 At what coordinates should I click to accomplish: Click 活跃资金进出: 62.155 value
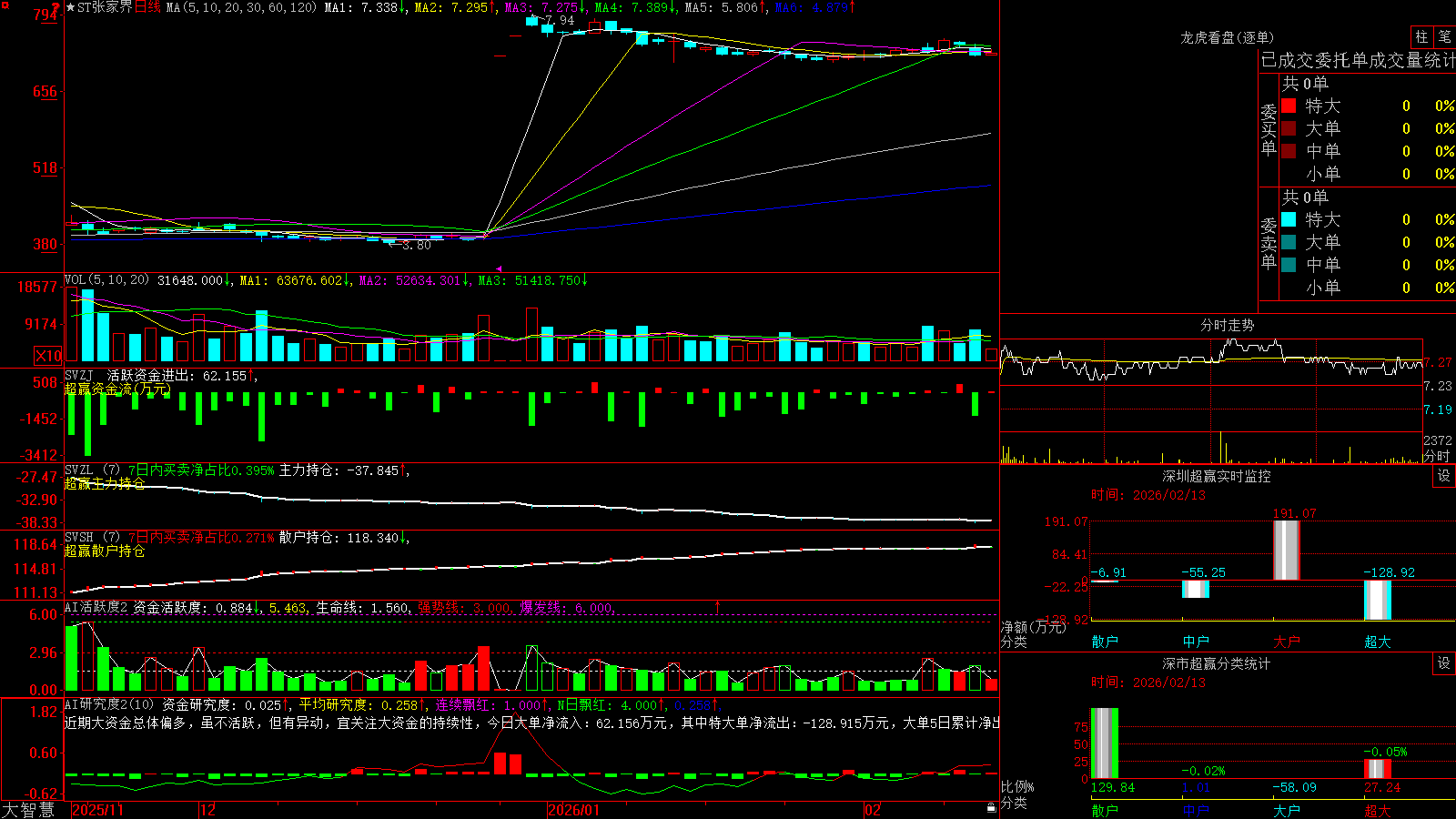click(x=177, y=375)
